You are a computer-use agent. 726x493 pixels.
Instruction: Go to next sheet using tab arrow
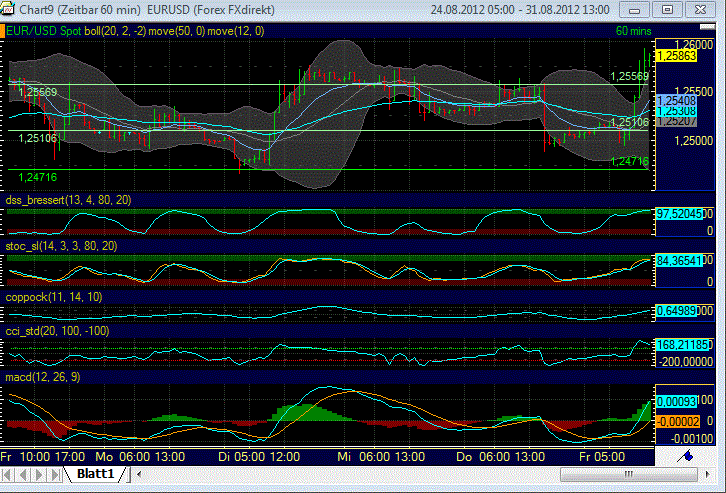[x=39, y=474]
